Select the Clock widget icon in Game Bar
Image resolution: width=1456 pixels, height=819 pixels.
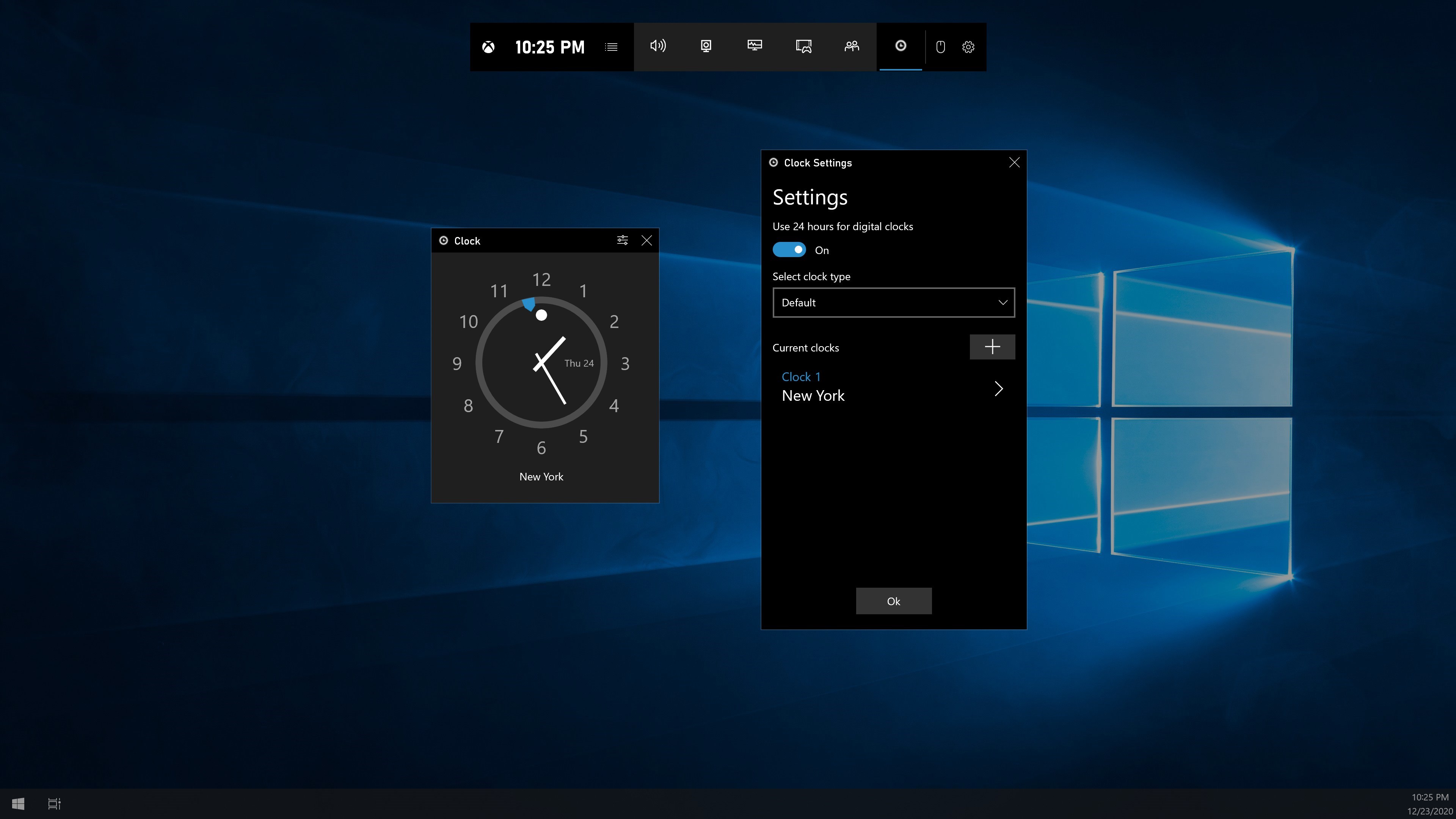901,46
